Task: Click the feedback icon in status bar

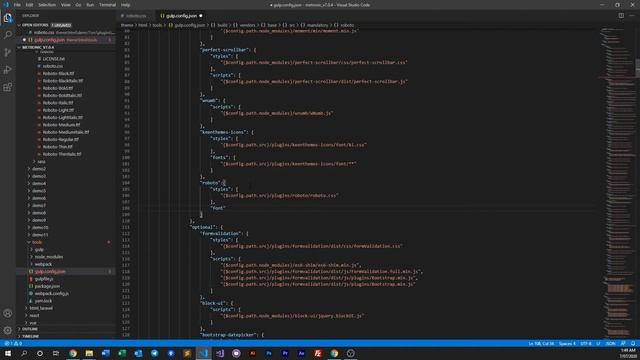Action: click(623, 344)
